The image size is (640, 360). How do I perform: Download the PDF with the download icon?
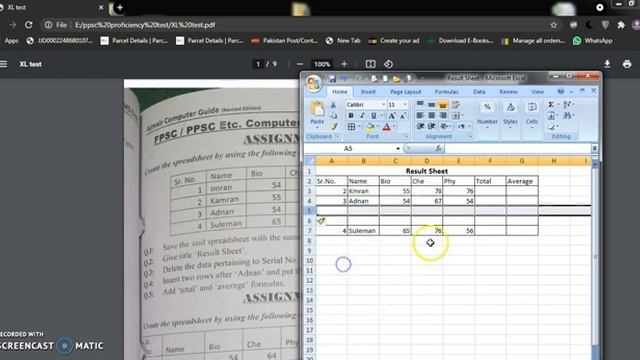tap(607, 64)
